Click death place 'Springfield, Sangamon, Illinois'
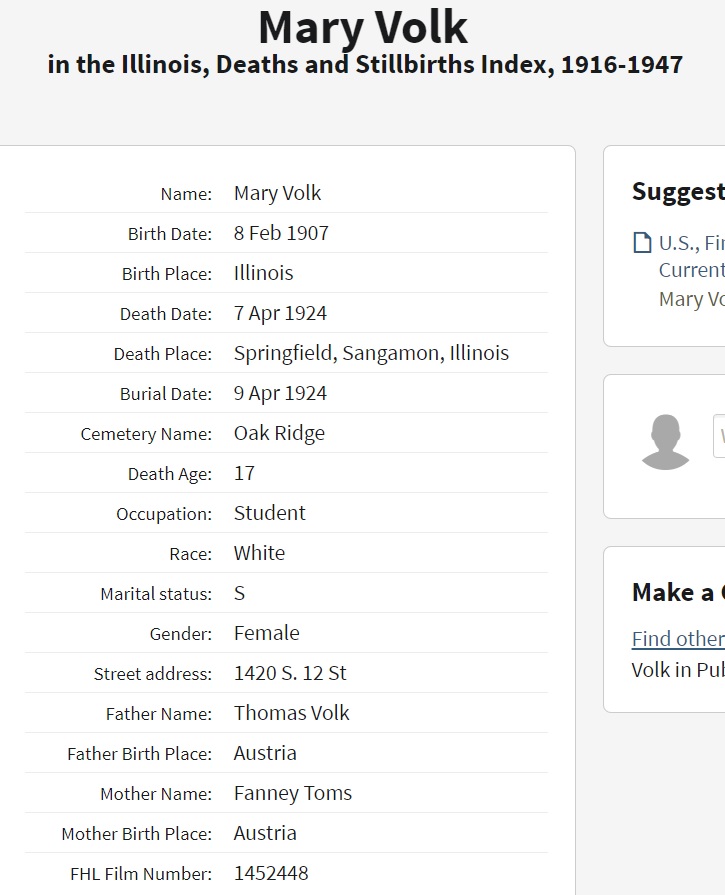This screenshot has width=725, height=895. (371, 353)
